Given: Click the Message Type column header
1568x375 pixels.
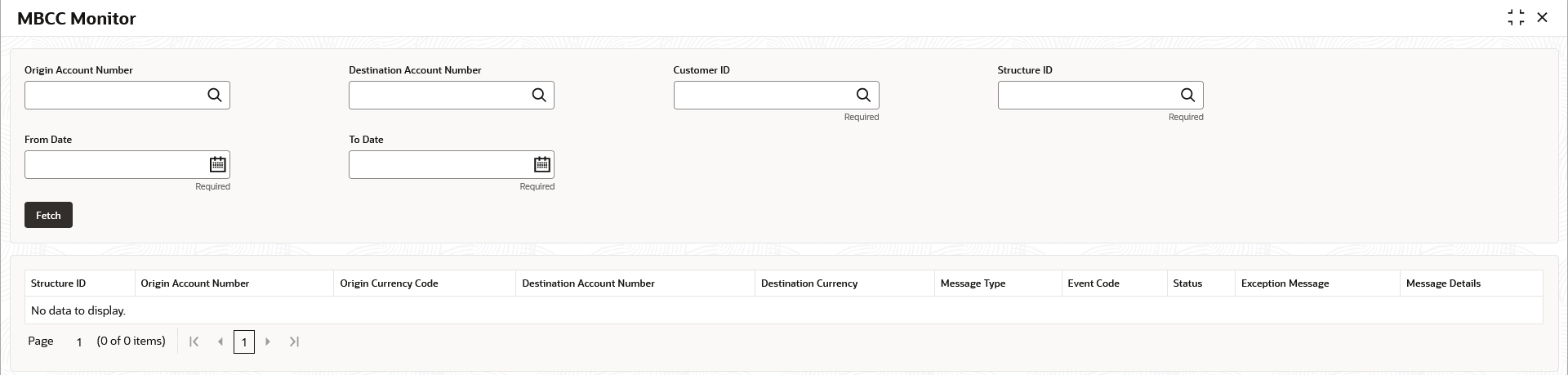Looking at the screenshot, I should point(973,283).
